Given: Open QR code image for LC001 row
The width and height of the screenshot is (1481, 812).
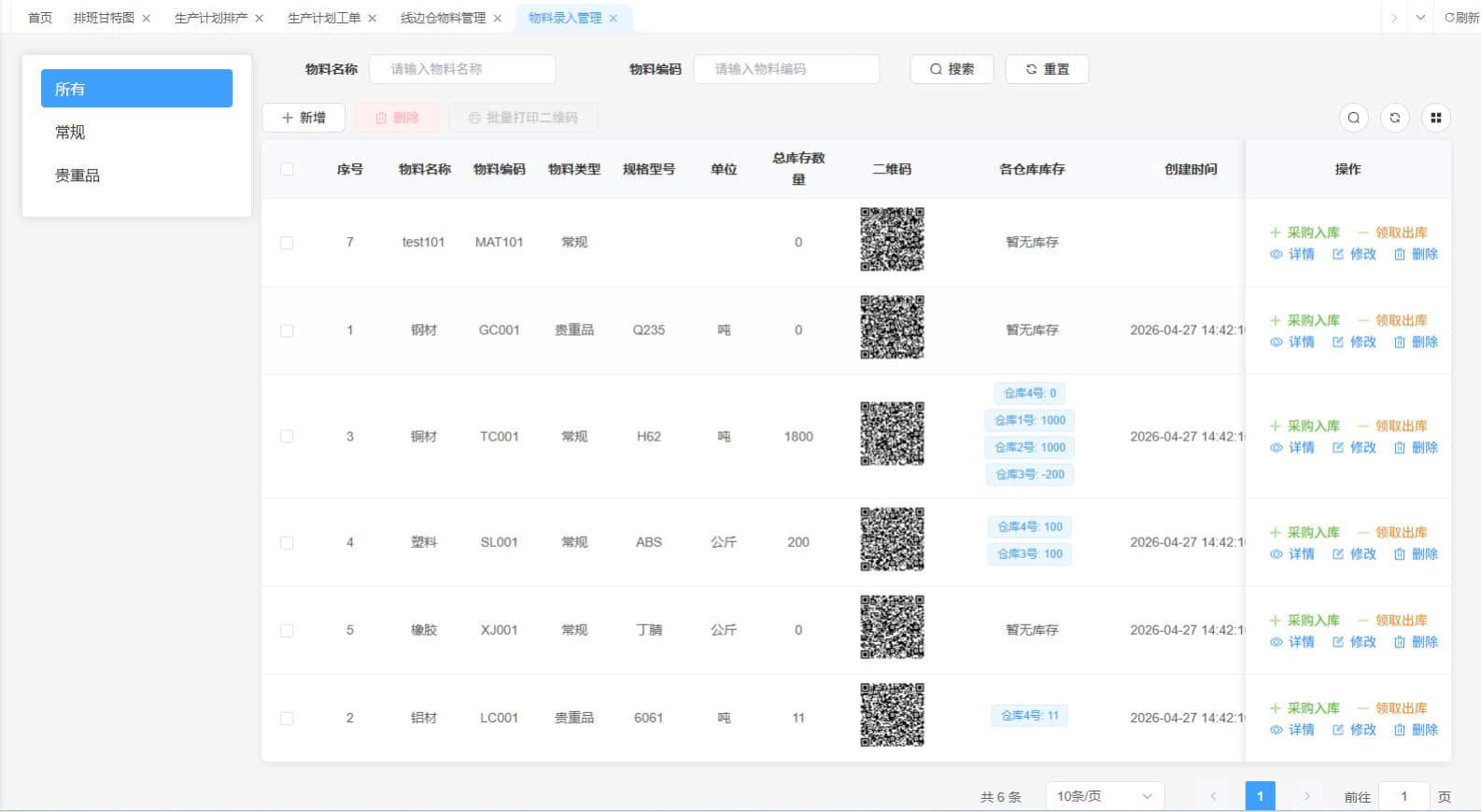Looking at the screenshot, I should point(892,715).
